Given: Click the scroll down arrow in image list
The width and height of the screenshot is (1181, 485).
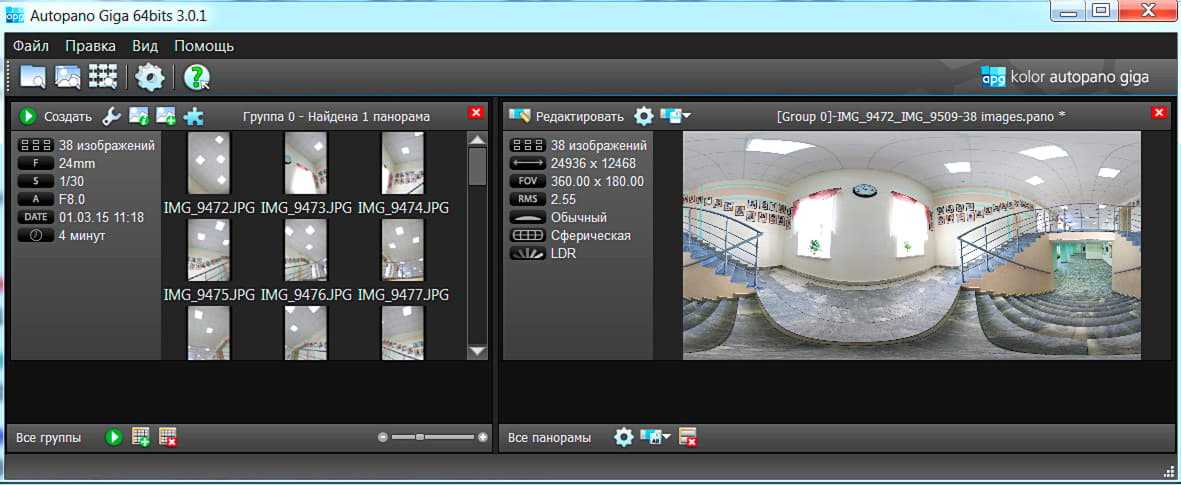Looking at the screenshot, I should (477, 350).
